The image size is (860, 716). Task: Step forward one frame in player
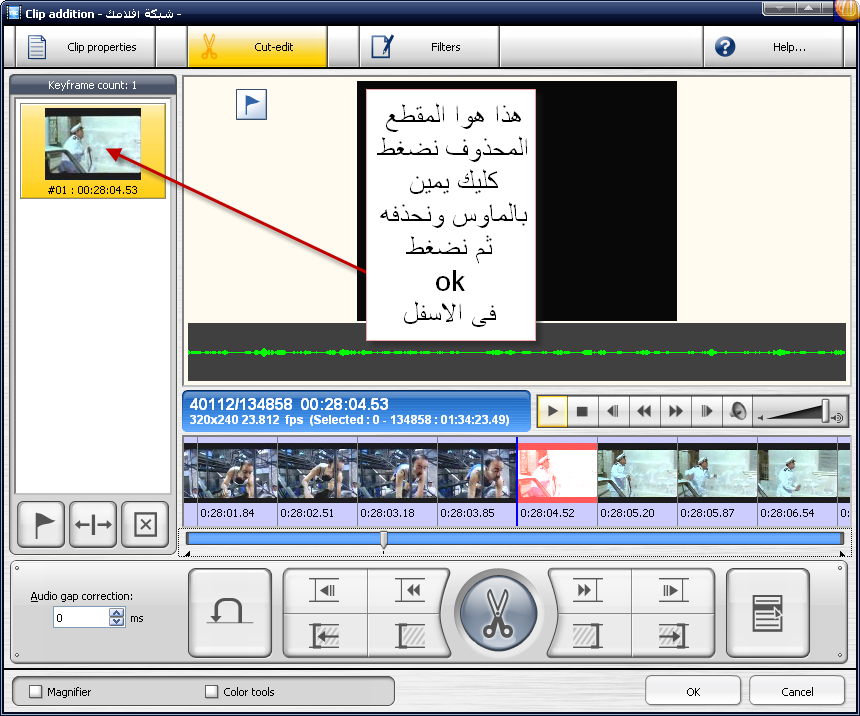click(706, 411)
